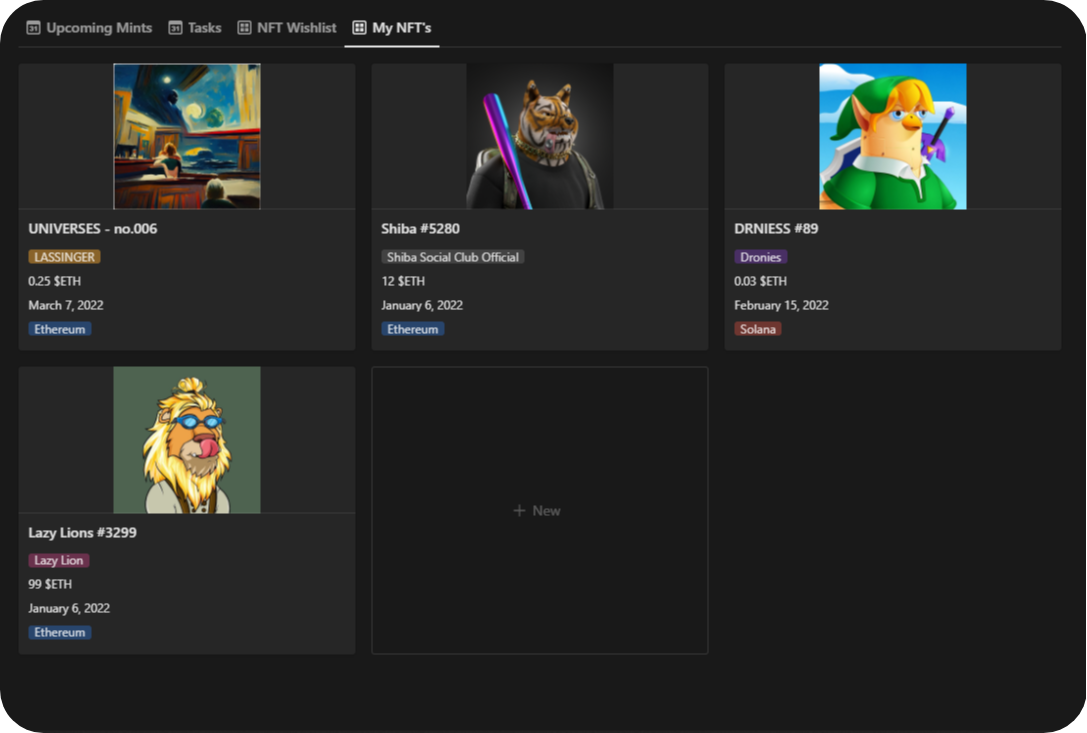Viewport: 1087px width, 733px height.
Task: Click the DRNIESS #89 card title
Action: [776, 229]
